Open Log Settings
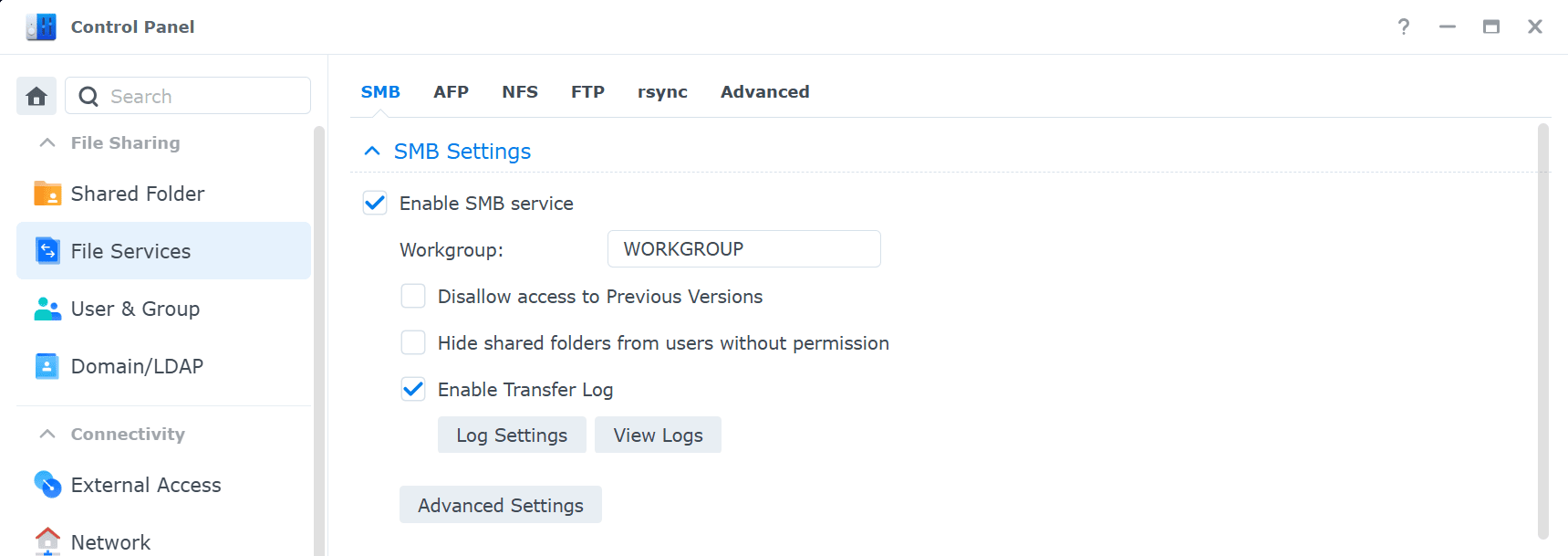The image size is (1568, 556). [512, 435]
